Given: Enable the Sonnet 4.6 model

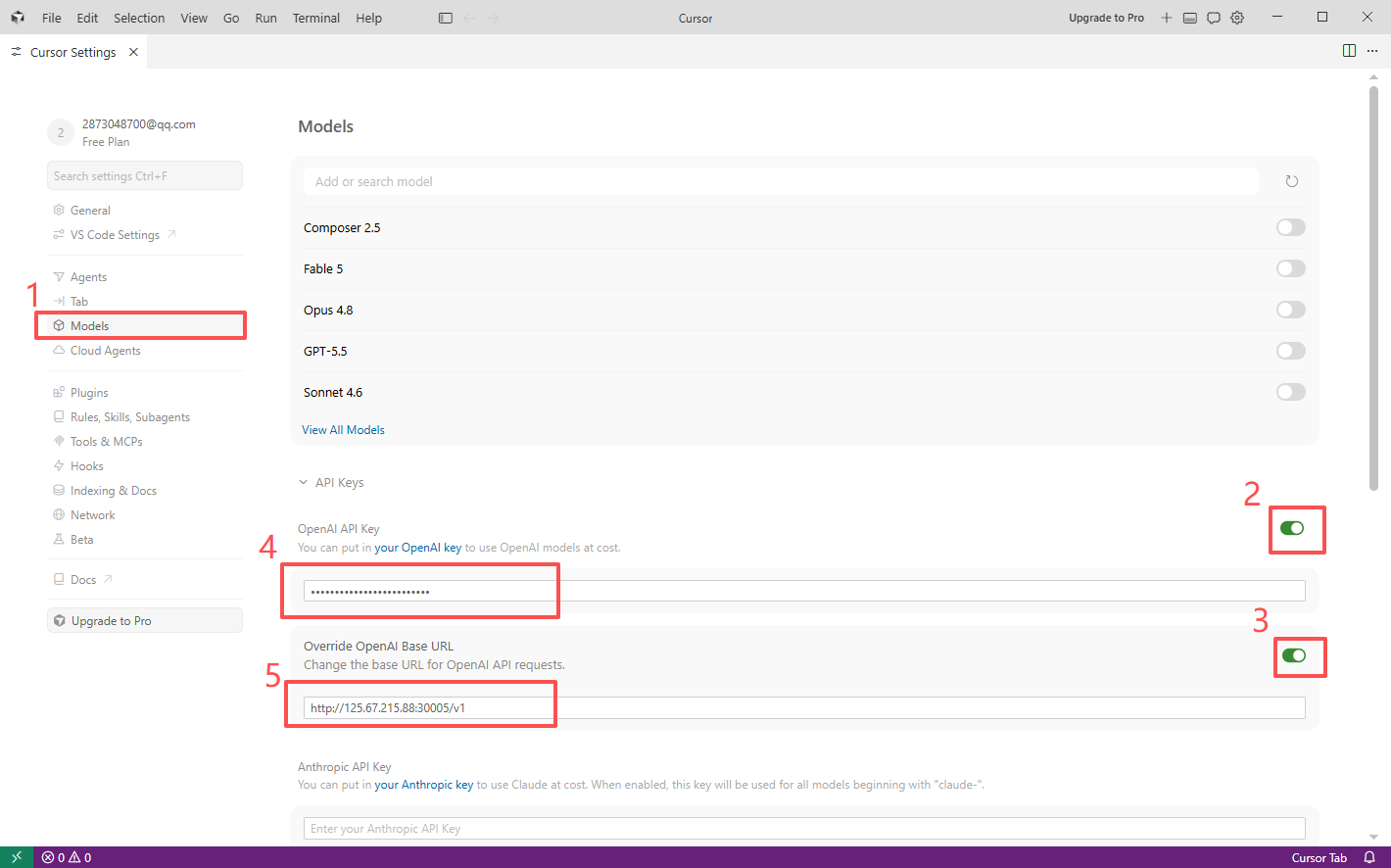Looking at the screenshot, I should [x=1291, y=392].
